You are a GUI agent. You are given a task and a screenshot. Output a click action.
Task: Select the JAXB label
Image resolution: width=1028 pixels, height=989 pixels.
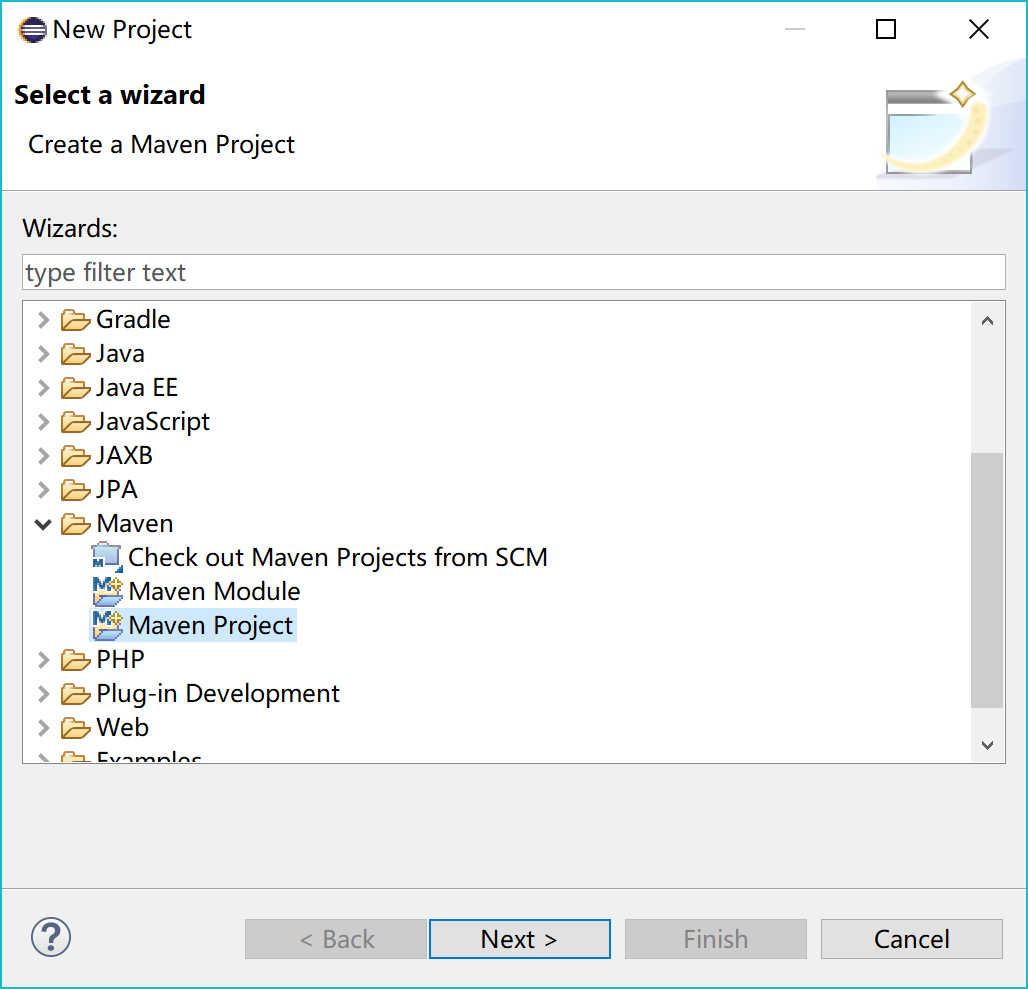click(125, 456)
